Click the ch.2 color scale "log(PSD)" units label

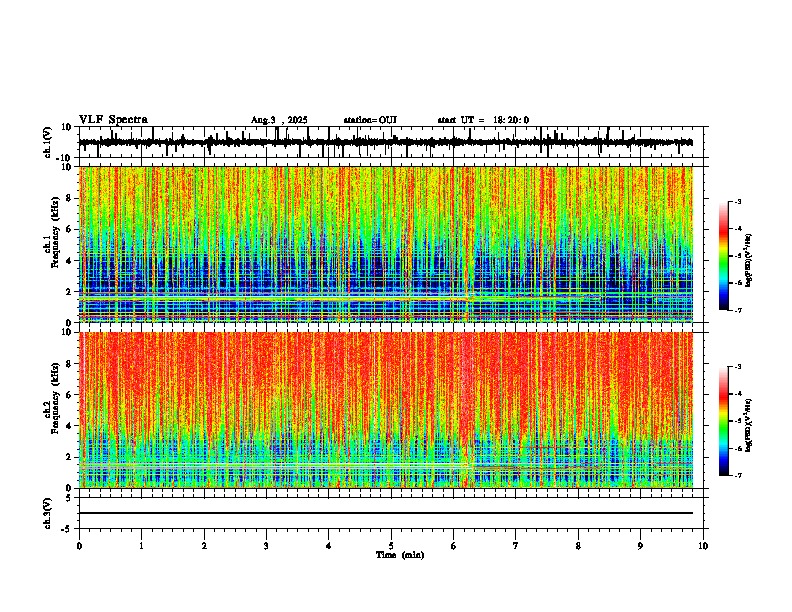pyautogui.click(x=749, y=426)
